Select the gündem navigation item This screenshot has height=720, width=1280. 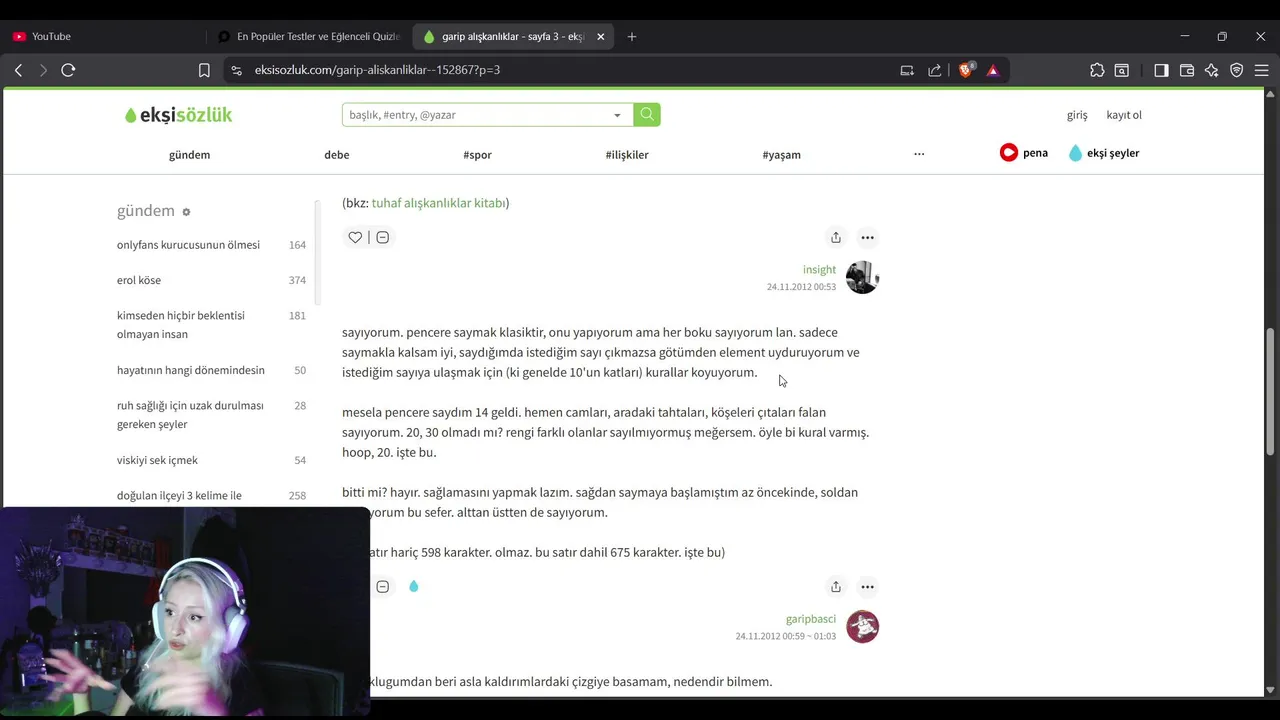pyautogui.click(x=189, y=155)
